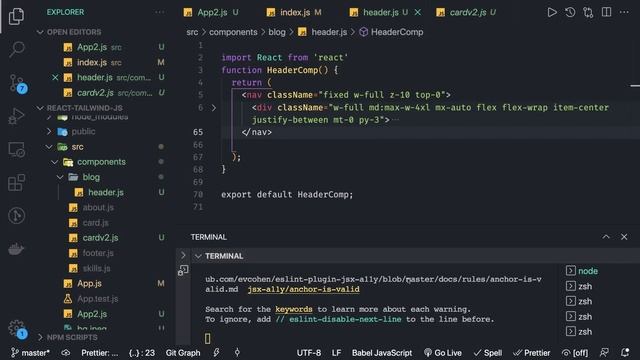Click UTF-8 encoding in status bar
Image resolution: width=640 pixels, height=360 pixels.
pyautogui.click(x=309, y=353)
